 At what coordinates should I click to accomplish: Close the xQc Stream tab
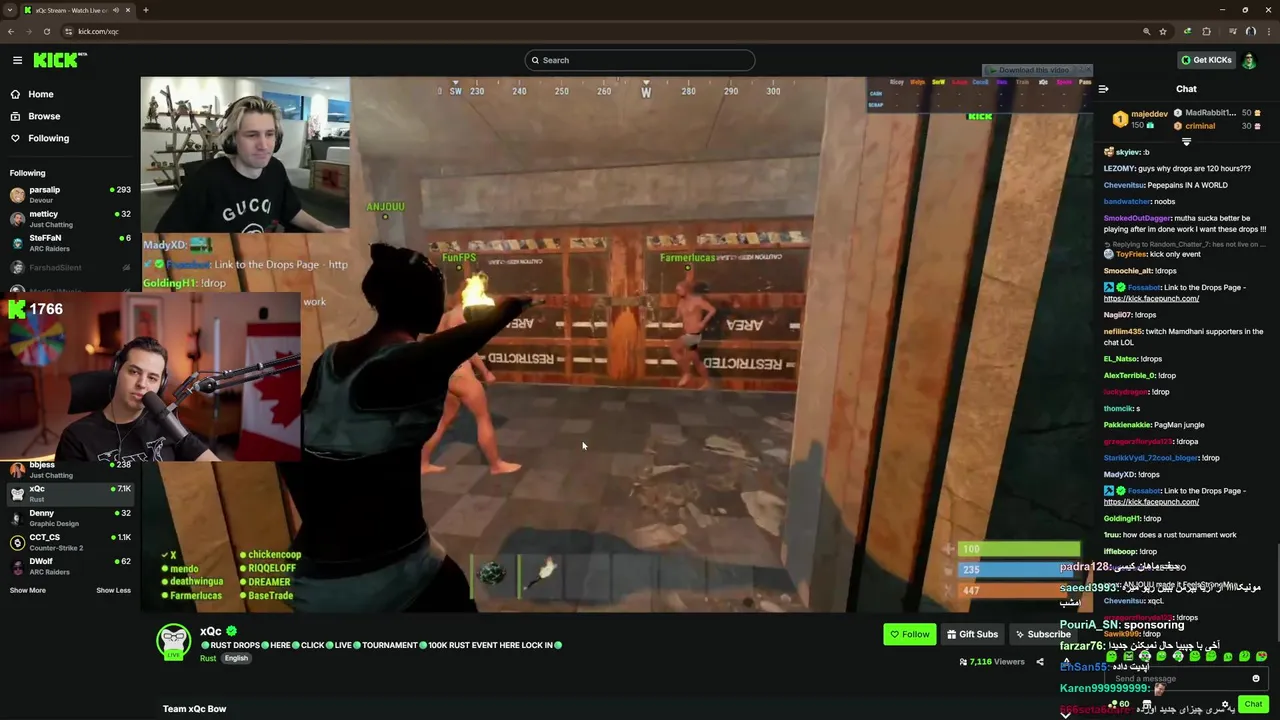click(x=129, y=10)
